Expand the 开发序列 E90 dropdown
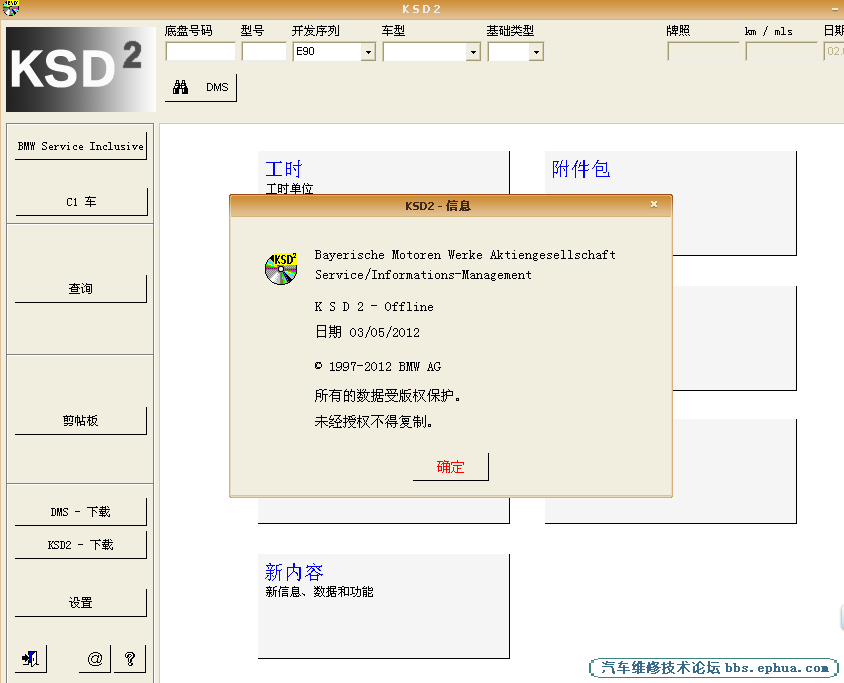This screenshot has width=844, height=683. coord(368,52)
